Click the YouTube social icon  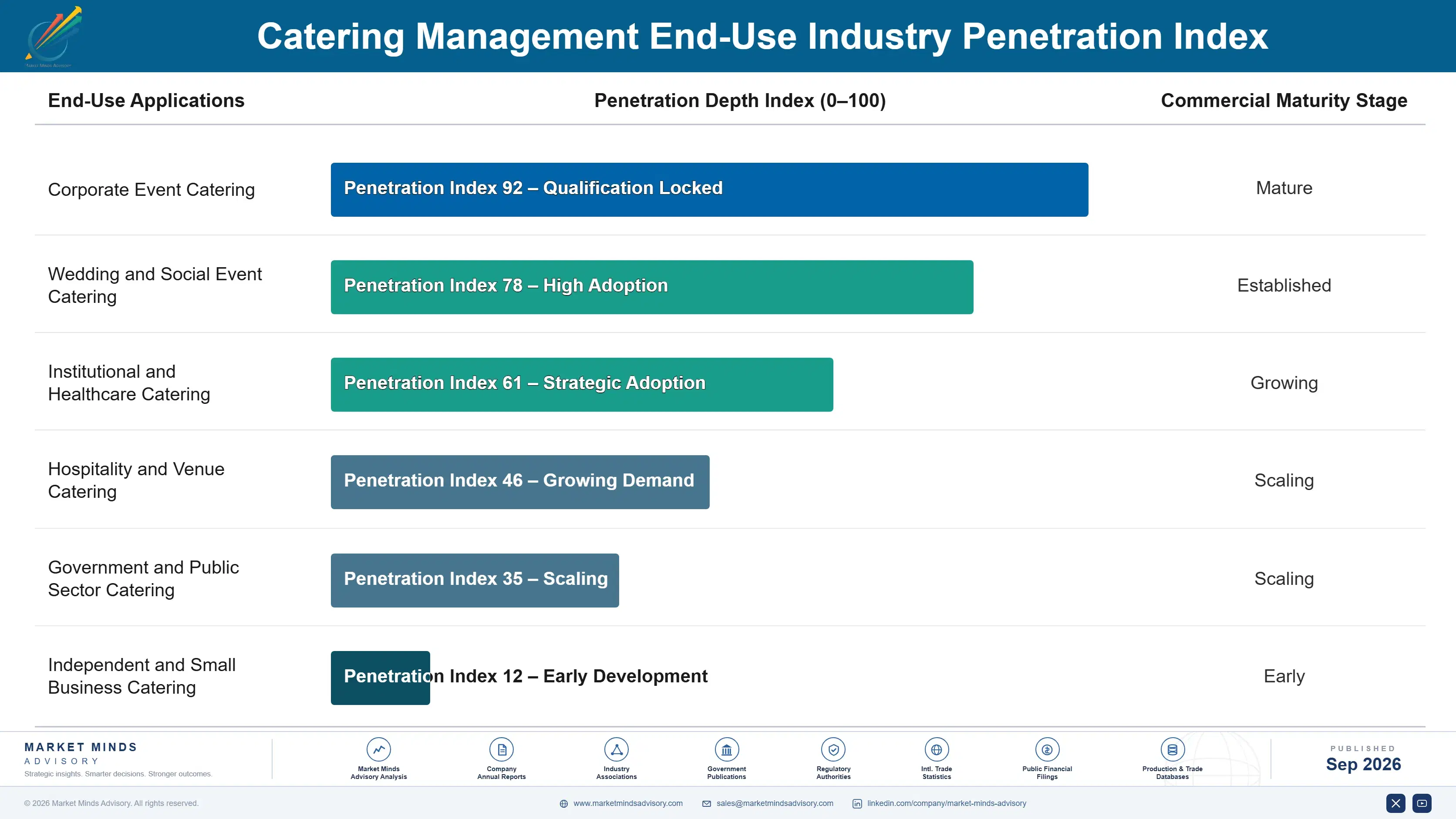click(x=1422, y=803)
